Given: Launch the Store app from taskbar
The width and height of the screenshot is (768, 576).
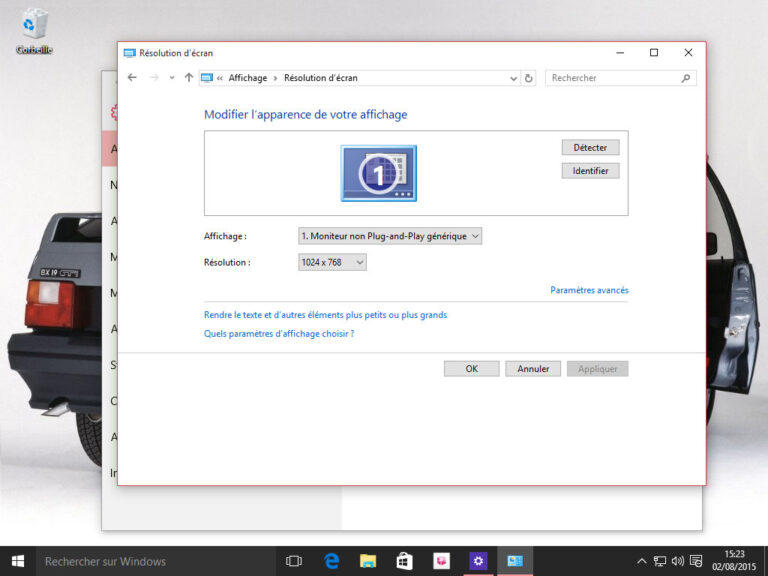Looking at the screenshot, I should tap(404, 561).
